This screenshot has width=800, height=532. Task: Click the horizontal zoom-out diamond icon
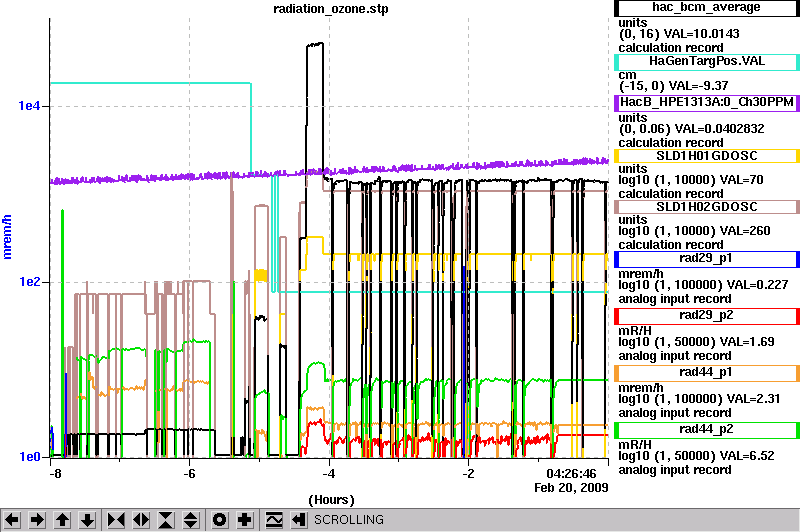[141, 520]
